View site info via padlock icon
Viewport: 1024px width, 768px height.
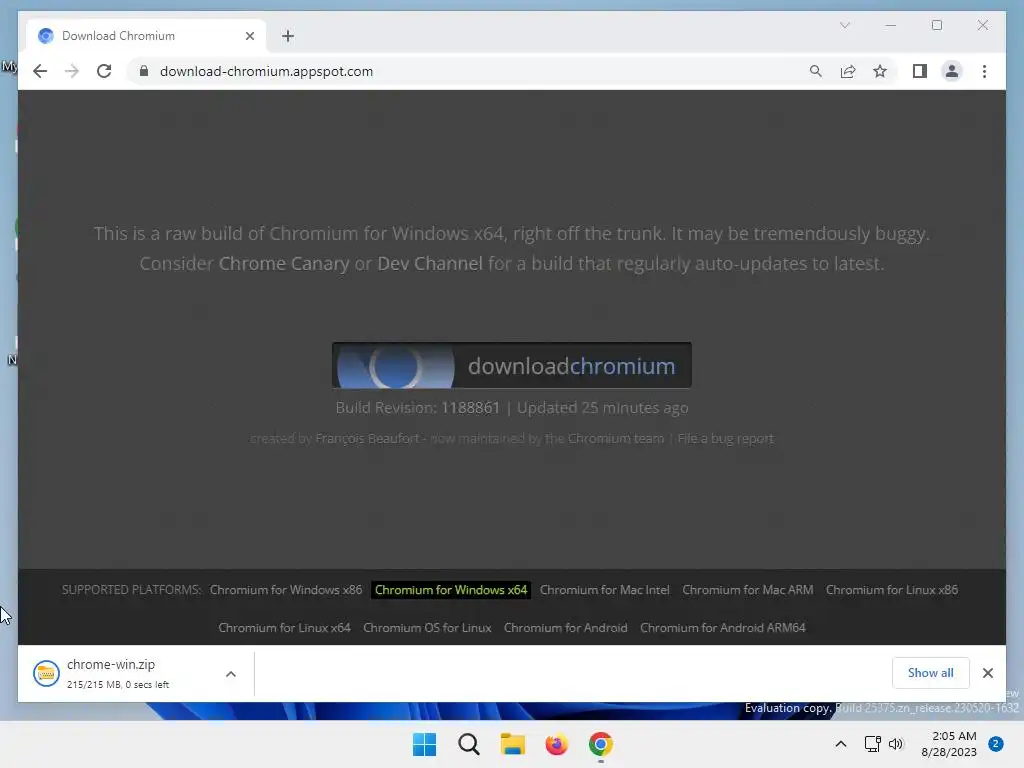[x=144, y=71]
